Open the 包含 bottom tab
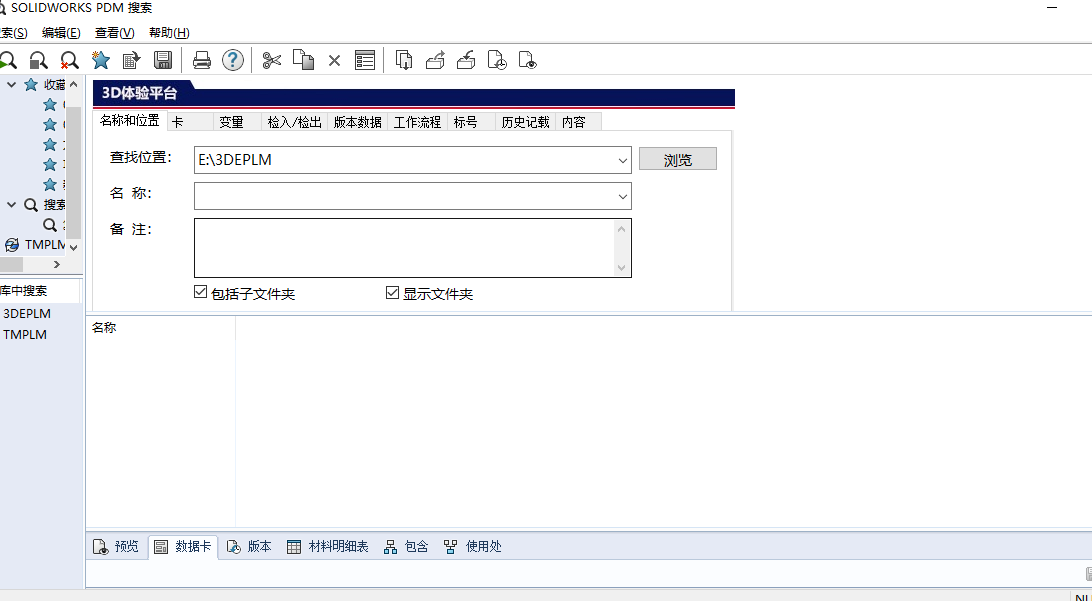The image size is (1092, 601). click(406, 547)
